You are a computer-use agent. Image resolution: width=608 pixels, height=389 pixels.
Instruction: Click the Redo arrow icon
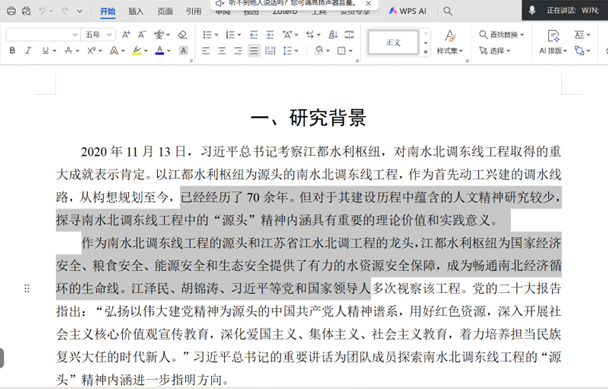65,11
